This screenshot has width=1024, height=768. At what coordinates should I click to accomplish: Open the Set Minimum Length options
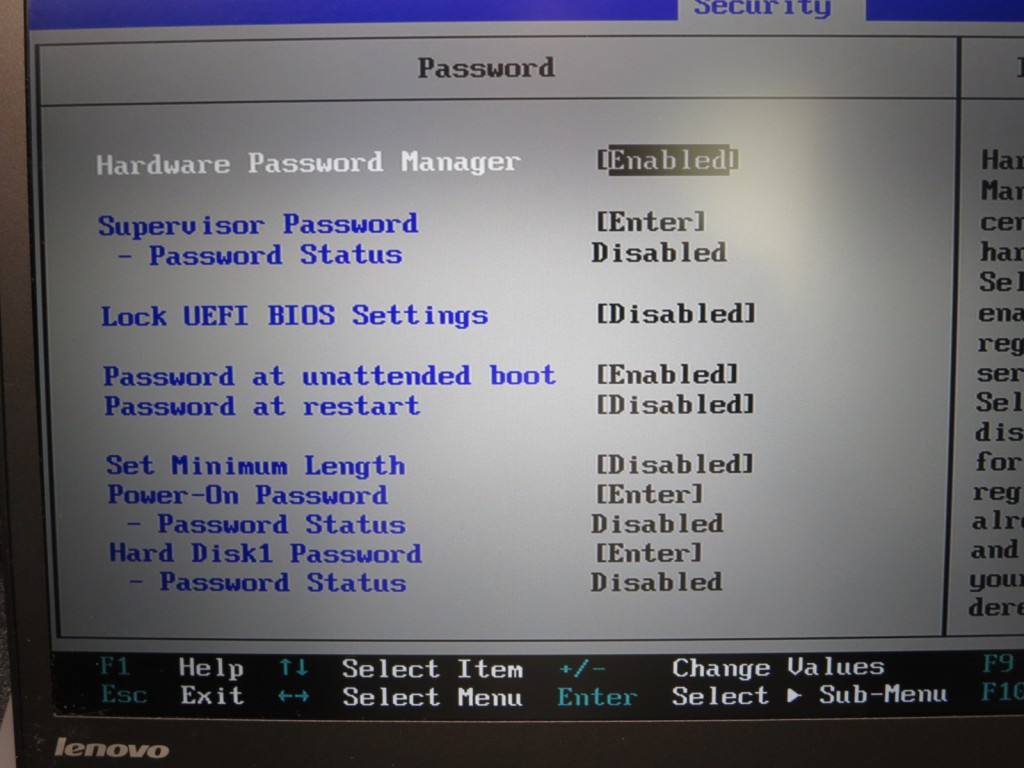click(675, 464)
